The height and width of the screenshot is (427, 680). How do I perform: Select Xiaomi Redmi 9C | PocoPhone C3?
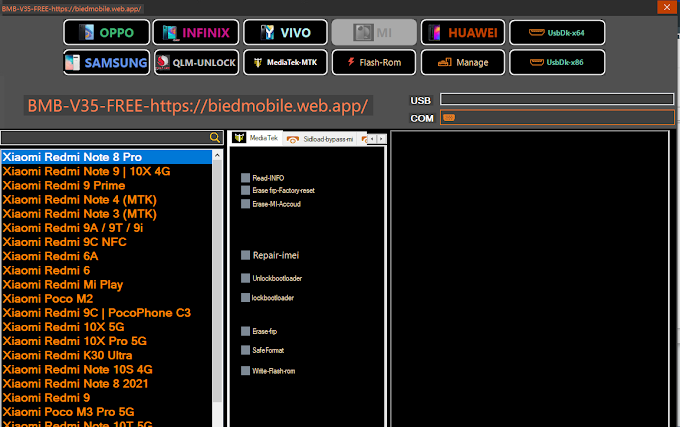click(107, 313)
